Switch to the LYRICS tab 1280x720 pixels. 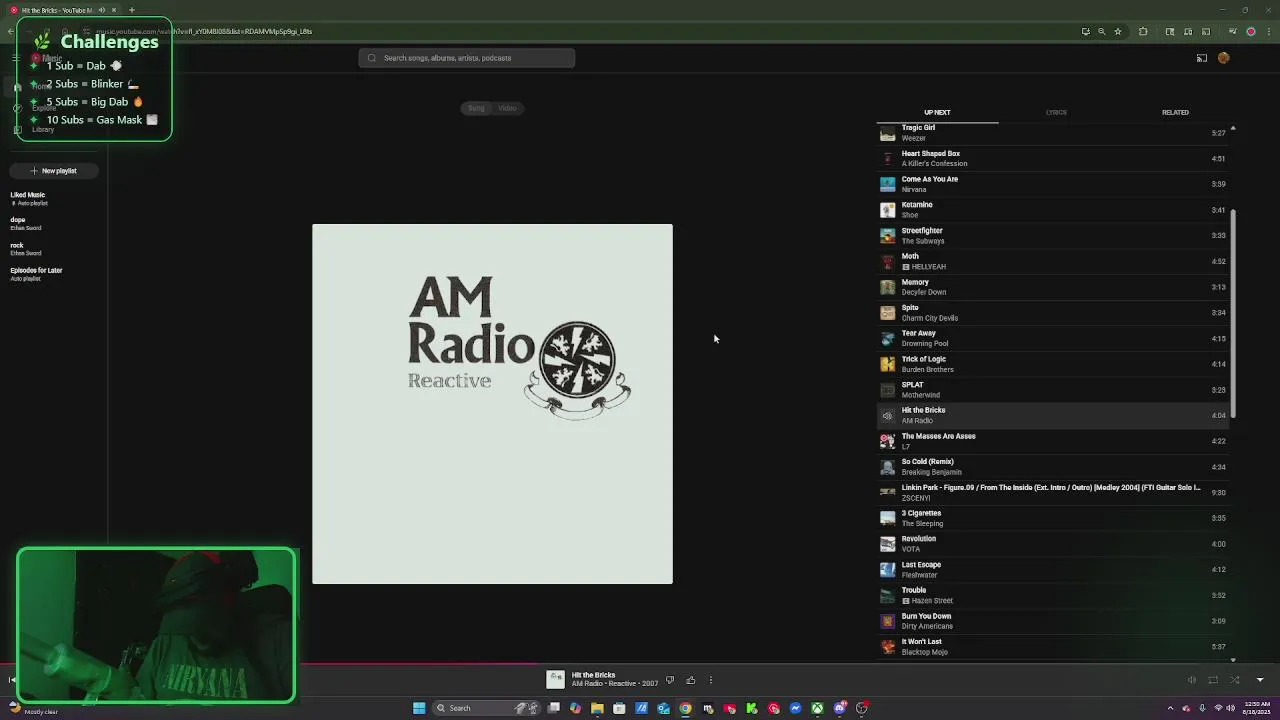(x=1056, y=112)
